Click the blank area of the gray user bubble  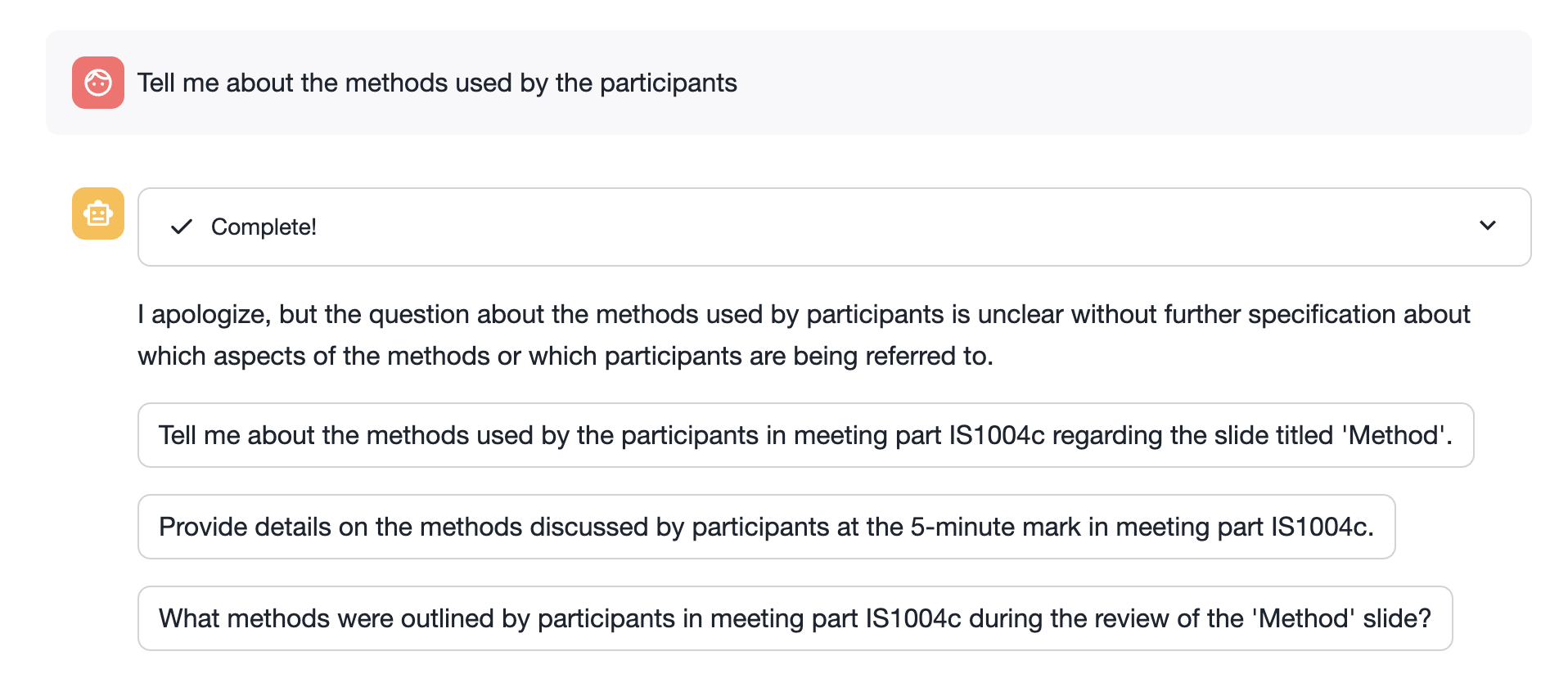(x=1146, y=83)
